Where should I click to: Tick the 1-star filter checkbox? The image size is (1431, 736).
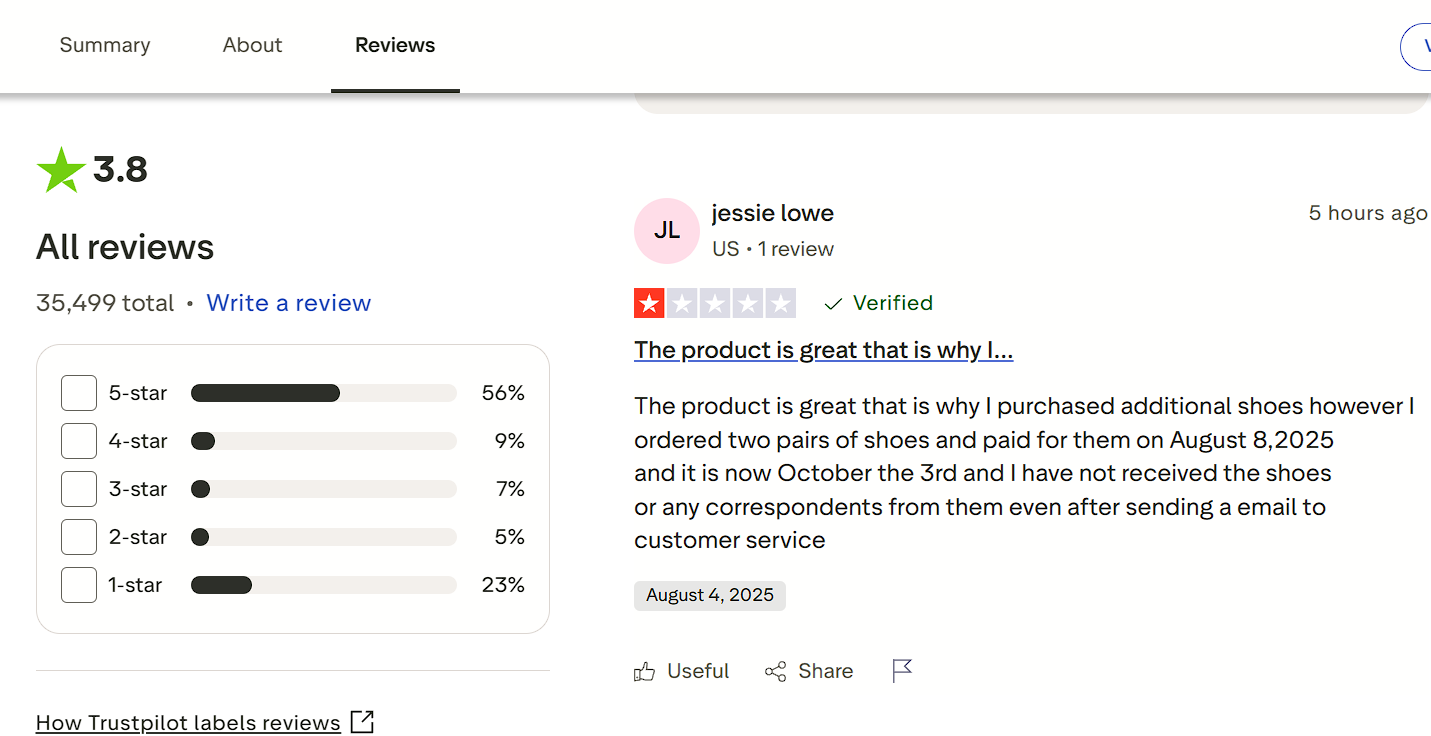pos(79,585)
